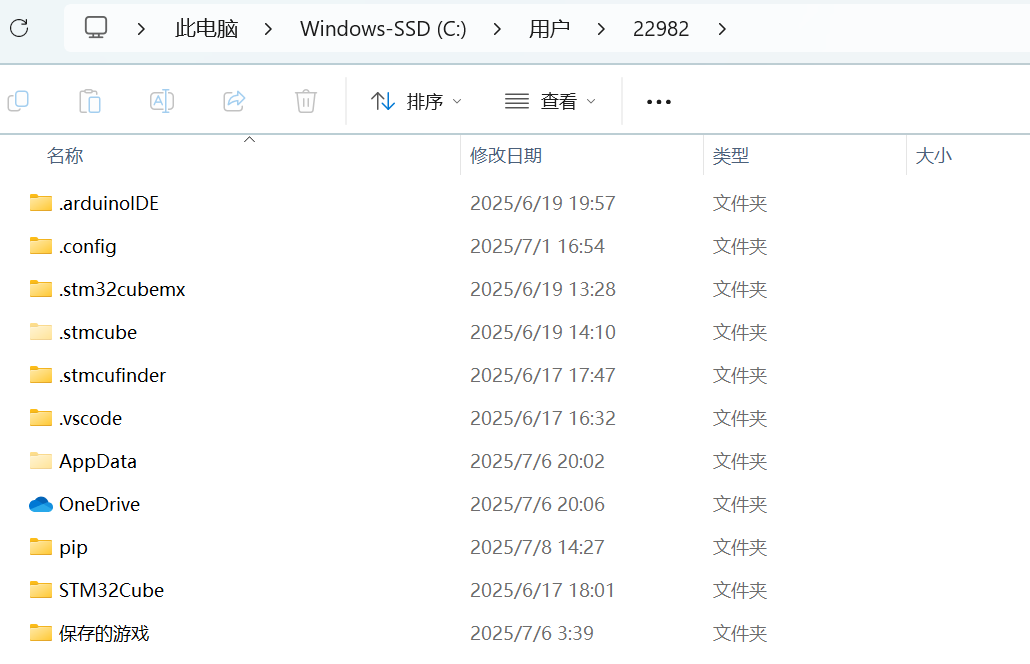Viewport: 1030px width, 664px height.
Task: Open the three-dot more options menu
Action: point(659,102)
